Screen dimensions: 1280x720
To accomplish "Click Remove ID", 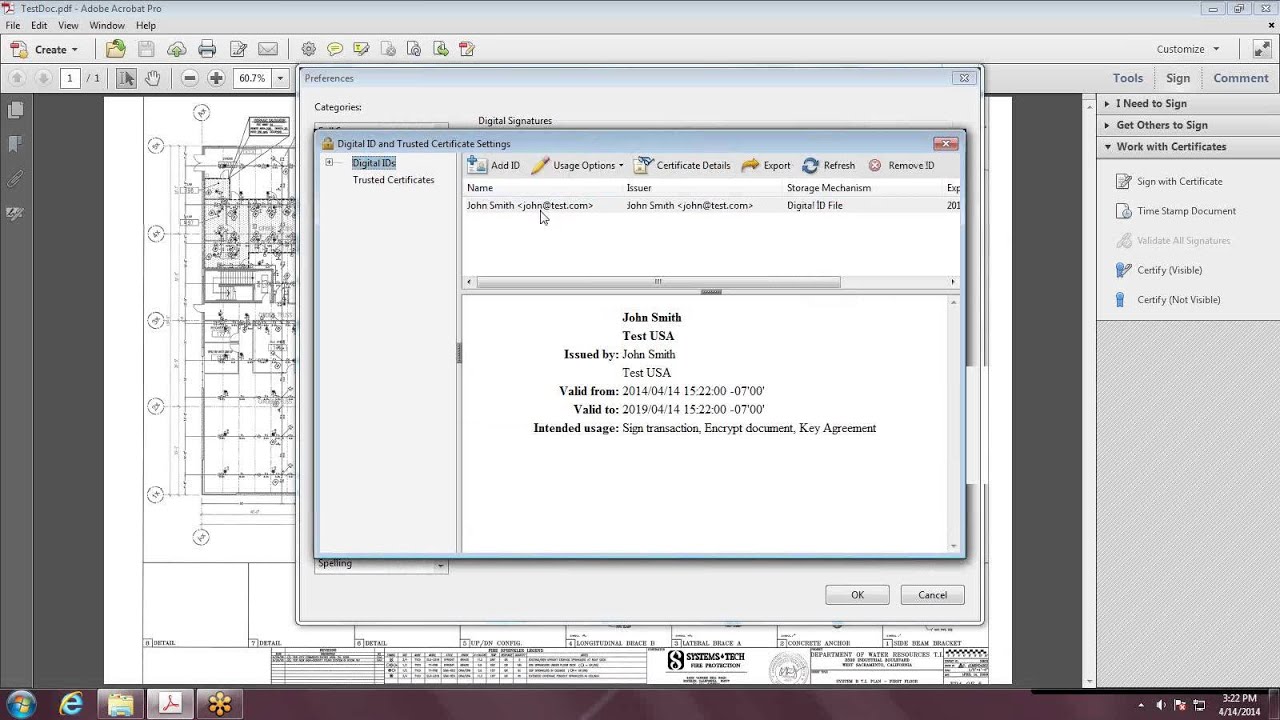I will click(901, 165).
